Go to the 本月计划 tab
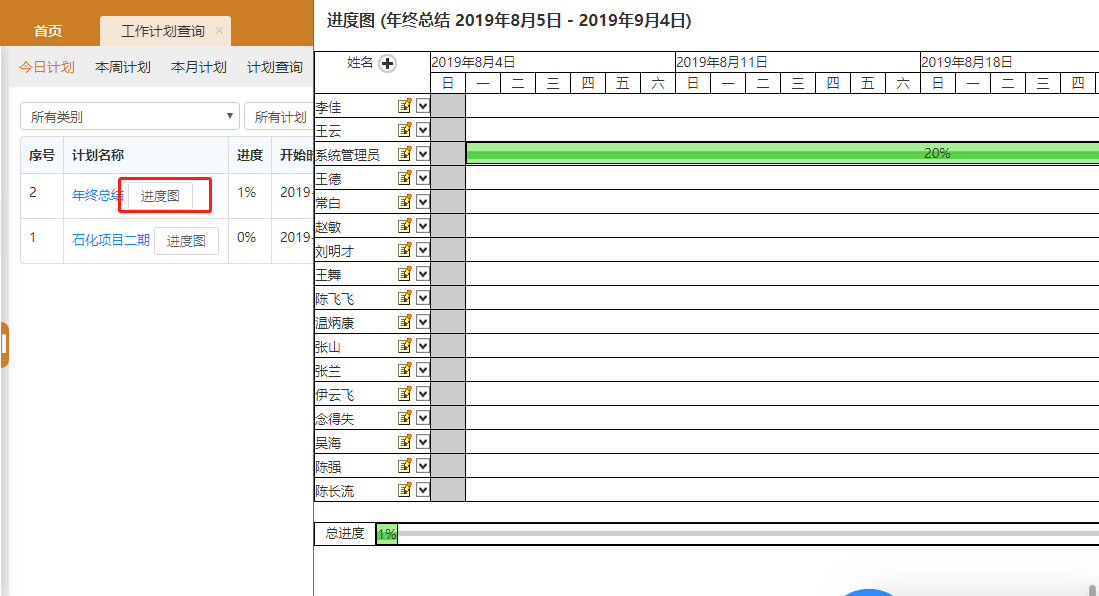The image size is (1099, 596). [x=199, y=68]
